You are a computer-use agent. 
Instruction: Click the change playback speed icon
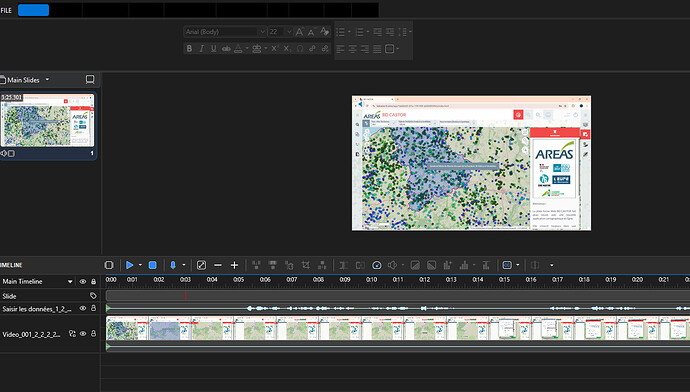[x=377, y=265]
